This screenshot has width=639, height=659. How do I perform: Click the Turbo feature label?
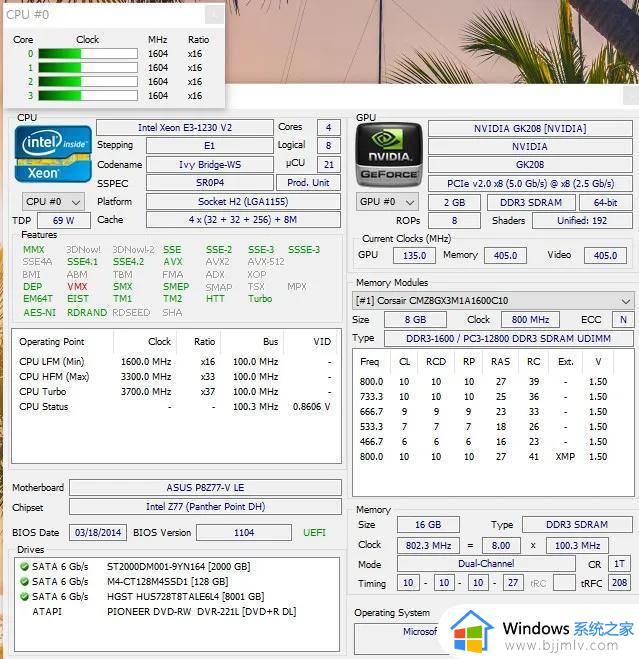260,299
